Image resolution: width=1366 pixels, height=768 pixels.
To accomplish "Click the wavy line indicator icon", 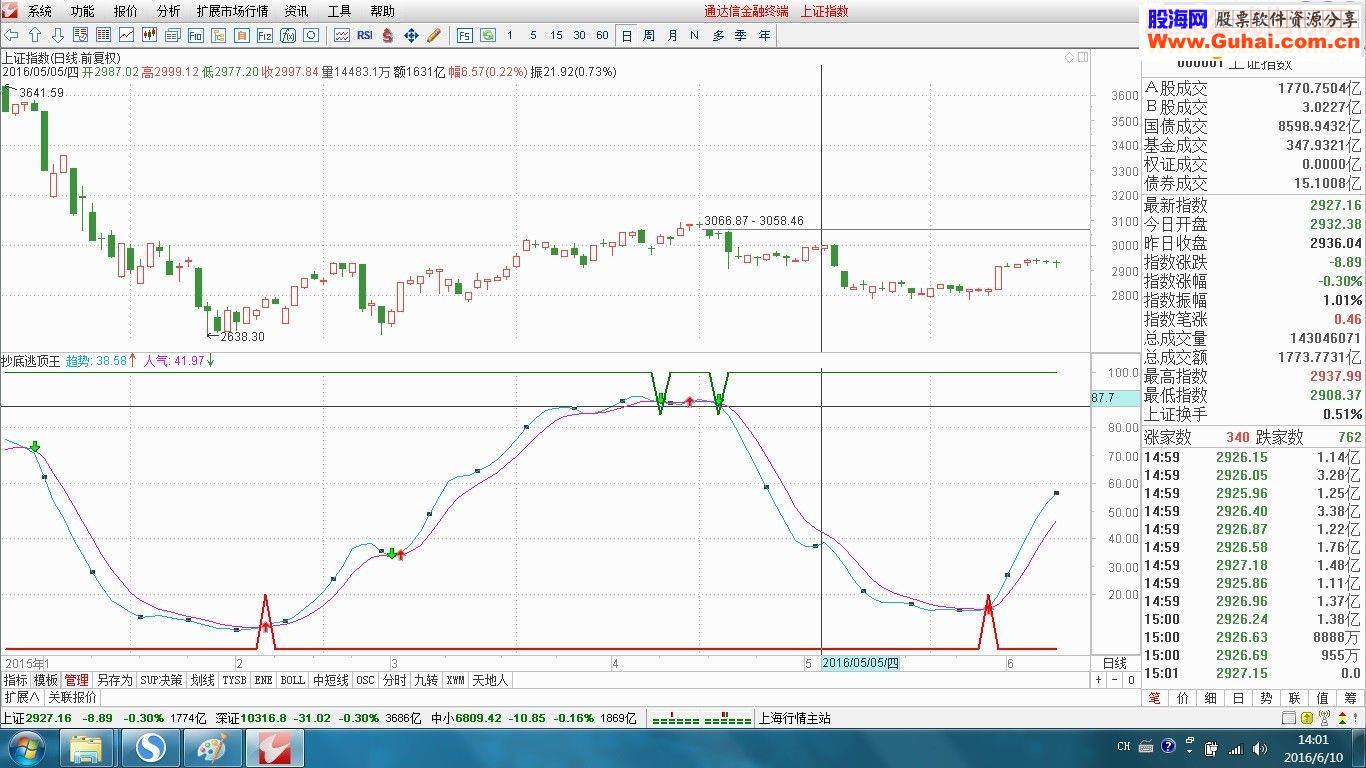I will 342,35.
